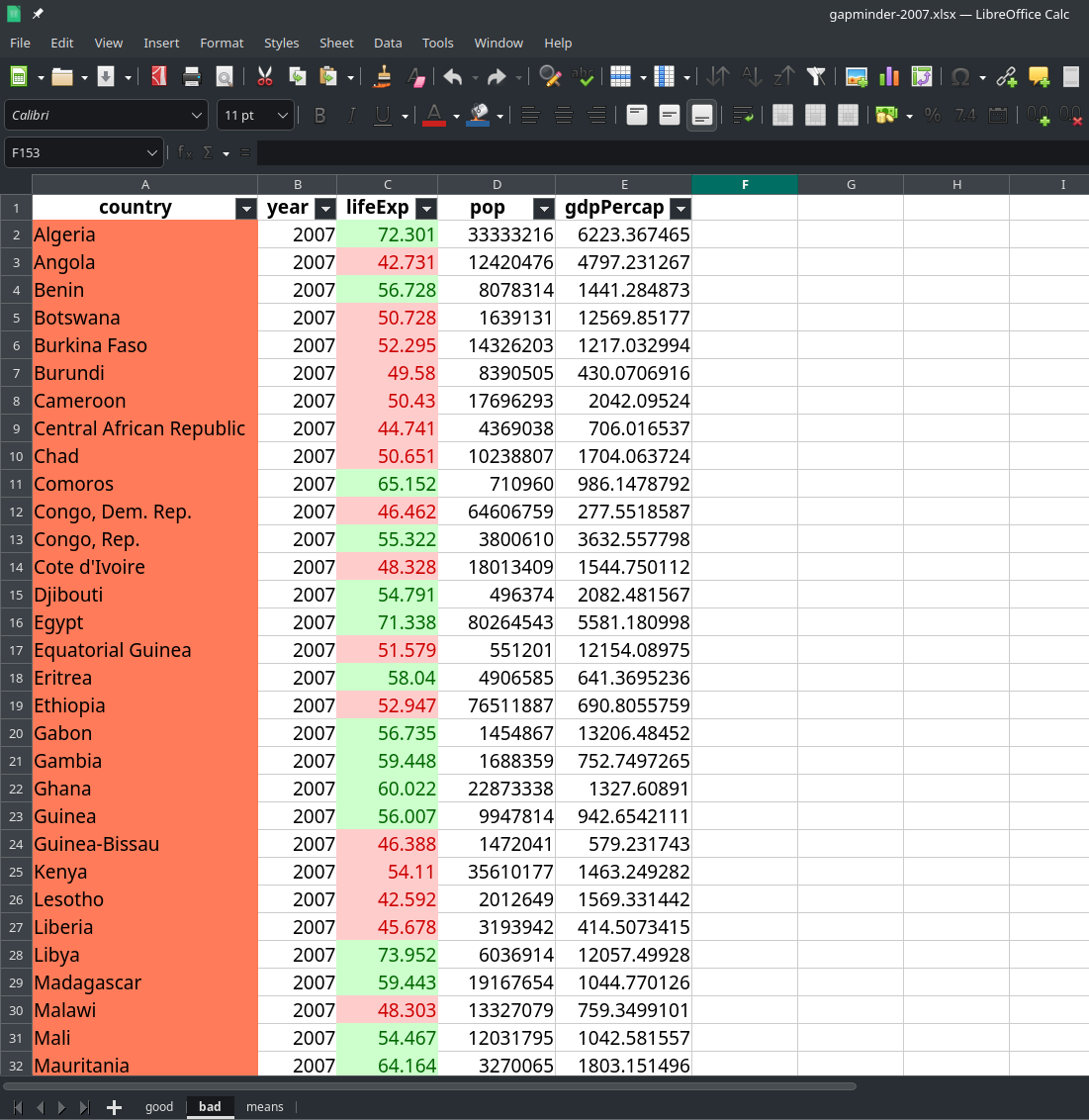Open the Find & Replace tool
This screenshot has width=1089, height=1120.
pos(550,77)
